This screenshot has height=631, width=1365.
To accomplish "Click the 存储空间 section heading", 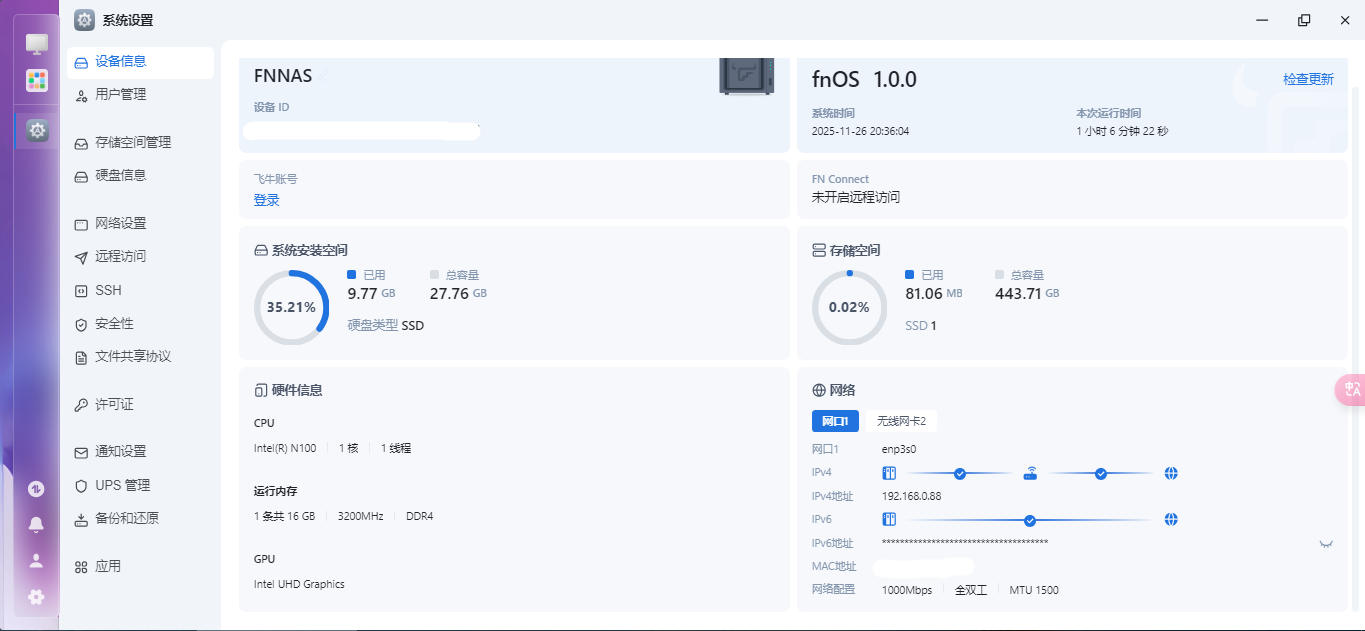I will (846, 251).
